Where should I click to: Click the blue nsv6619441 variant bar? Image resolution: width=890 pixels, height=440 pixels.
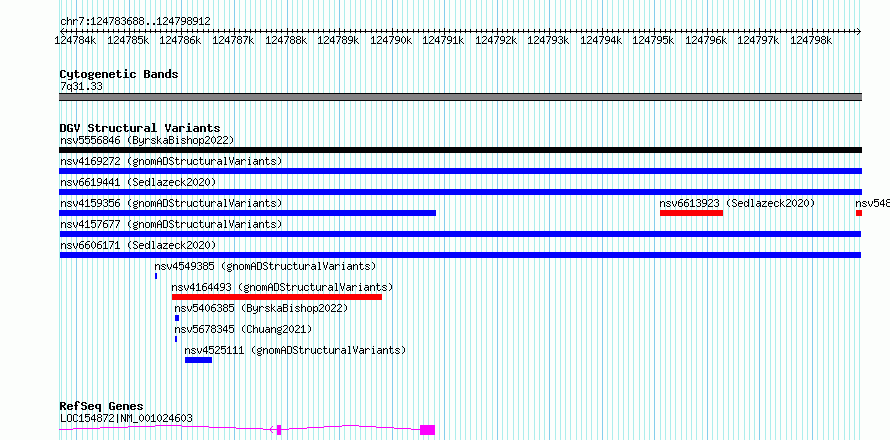(460, 192)
